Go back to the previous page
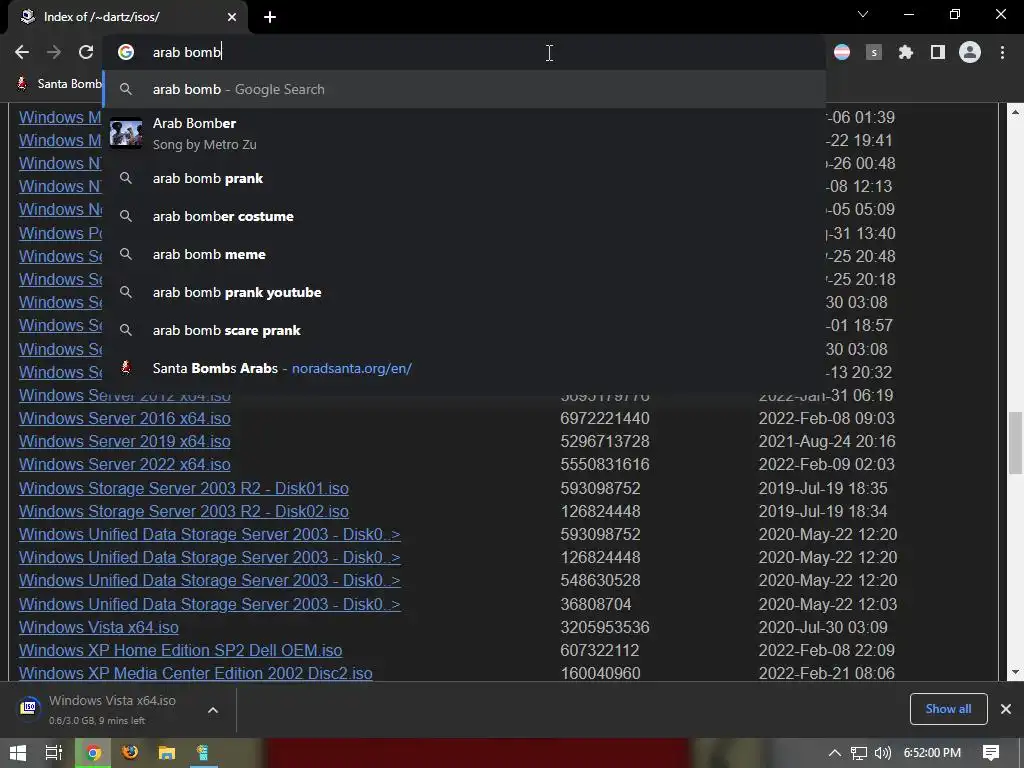 (x=22, y=52)
